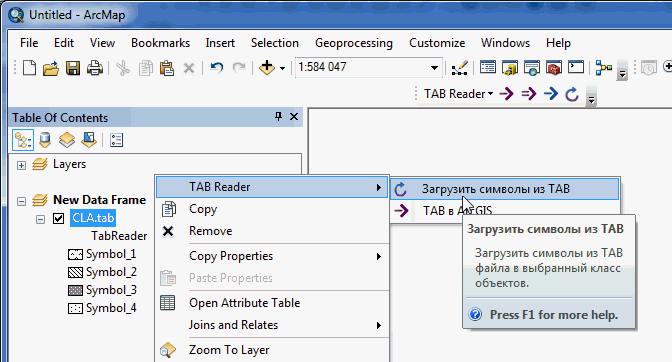Viewport: 672px width, 362px height.
Task: Expand the Copy Properties submenu arrow
Action: pyautogui.click(x=378, y=256)
